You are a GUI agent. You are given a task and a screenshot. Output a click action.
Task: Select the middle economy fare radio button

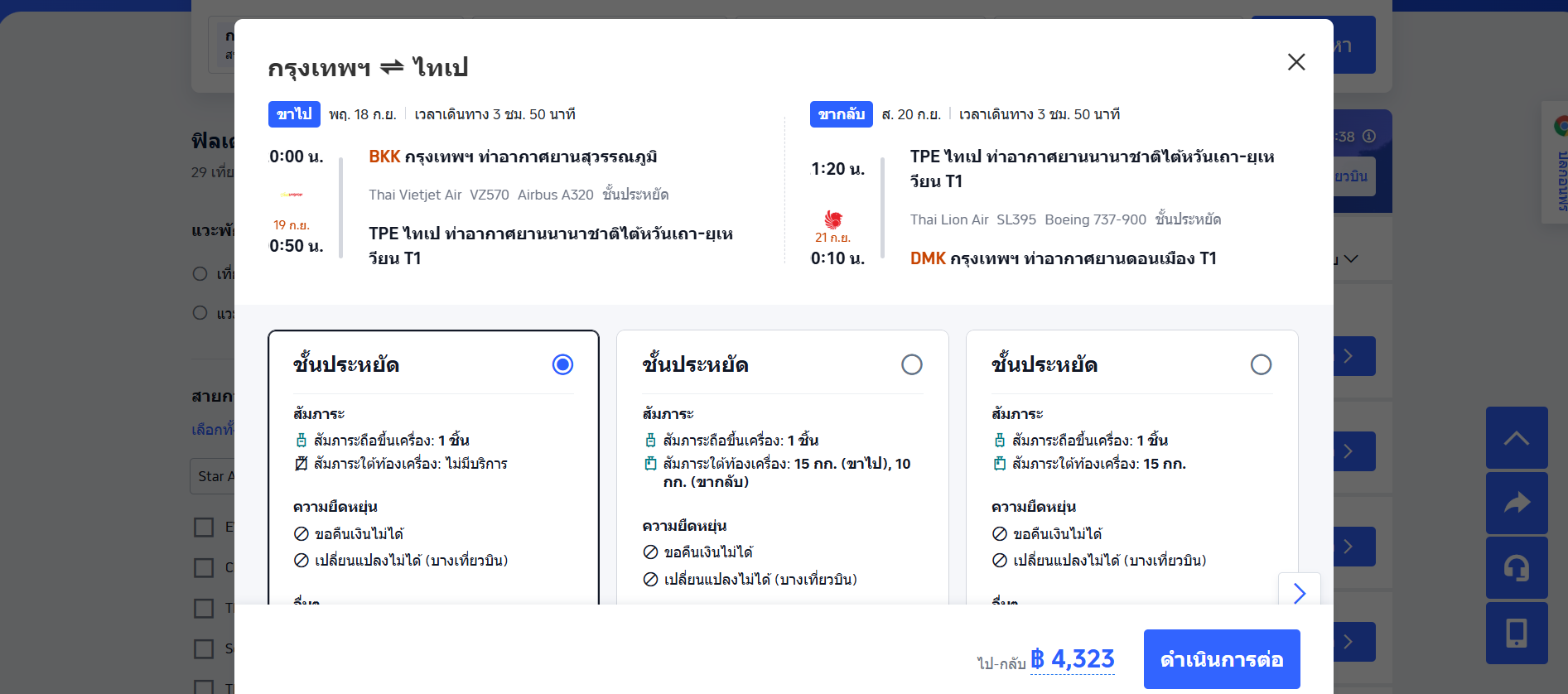911,364
